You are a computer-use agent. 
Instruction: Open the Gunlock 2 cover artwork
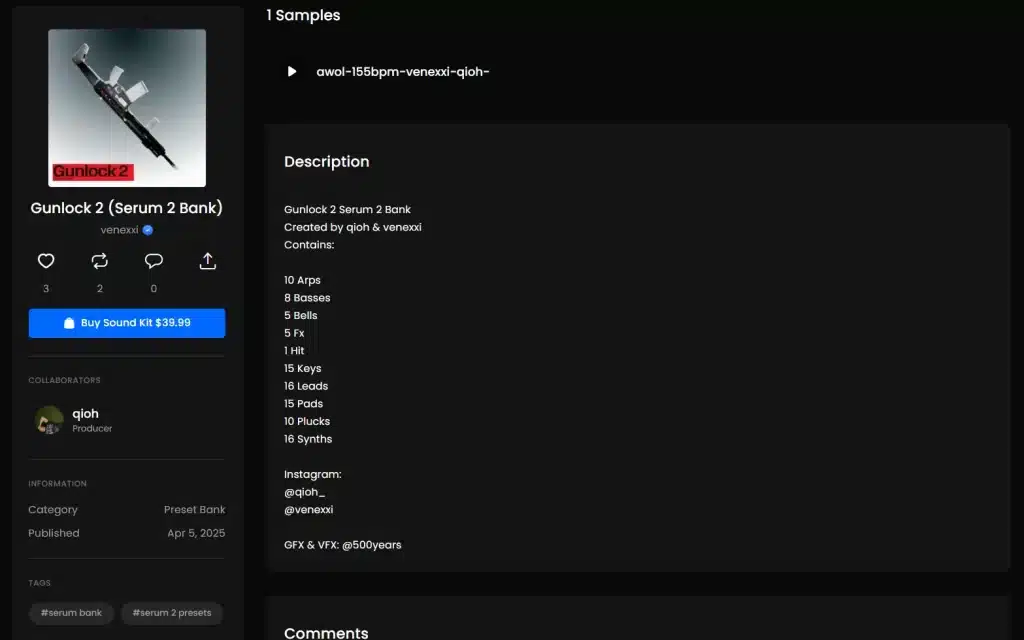pyautogui.click(x=127, y=108)
